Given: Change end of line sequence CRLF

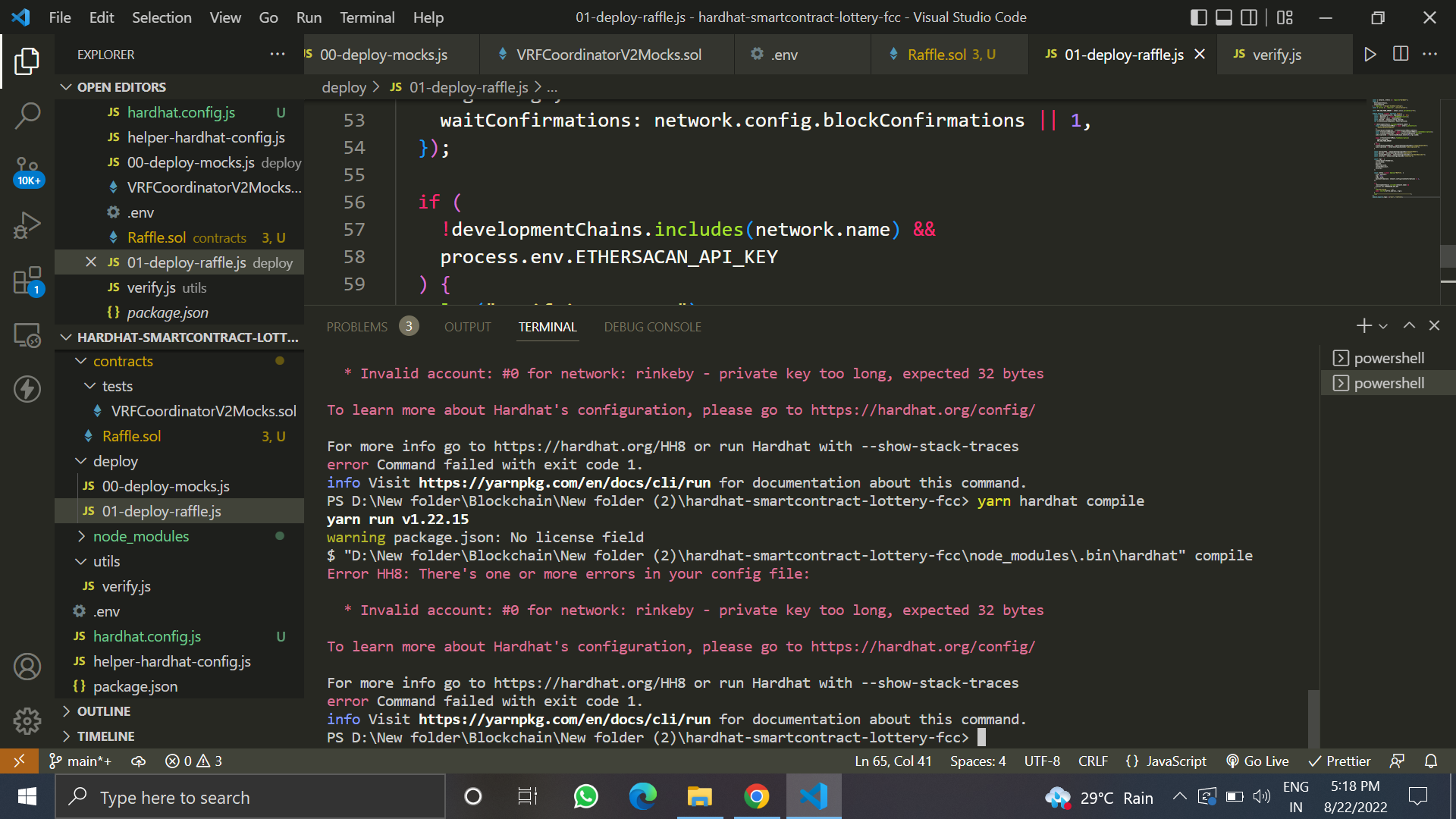Looking at the screenshot, I should (1093, 761).
